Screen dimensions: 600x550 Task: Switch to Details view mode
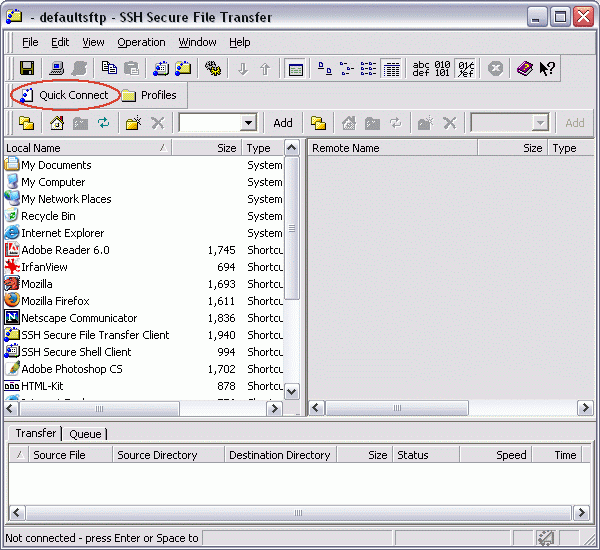pos(391,69)
